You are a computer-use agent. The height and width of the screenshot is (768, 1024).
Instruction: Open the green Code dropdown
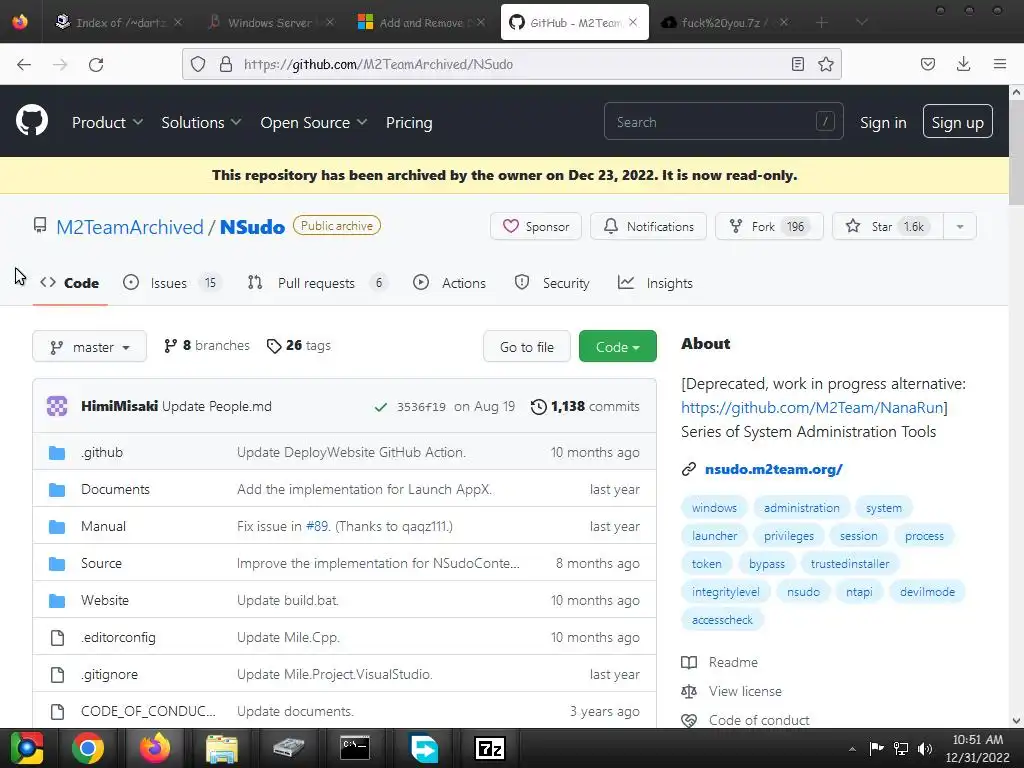tap(617, 347)
